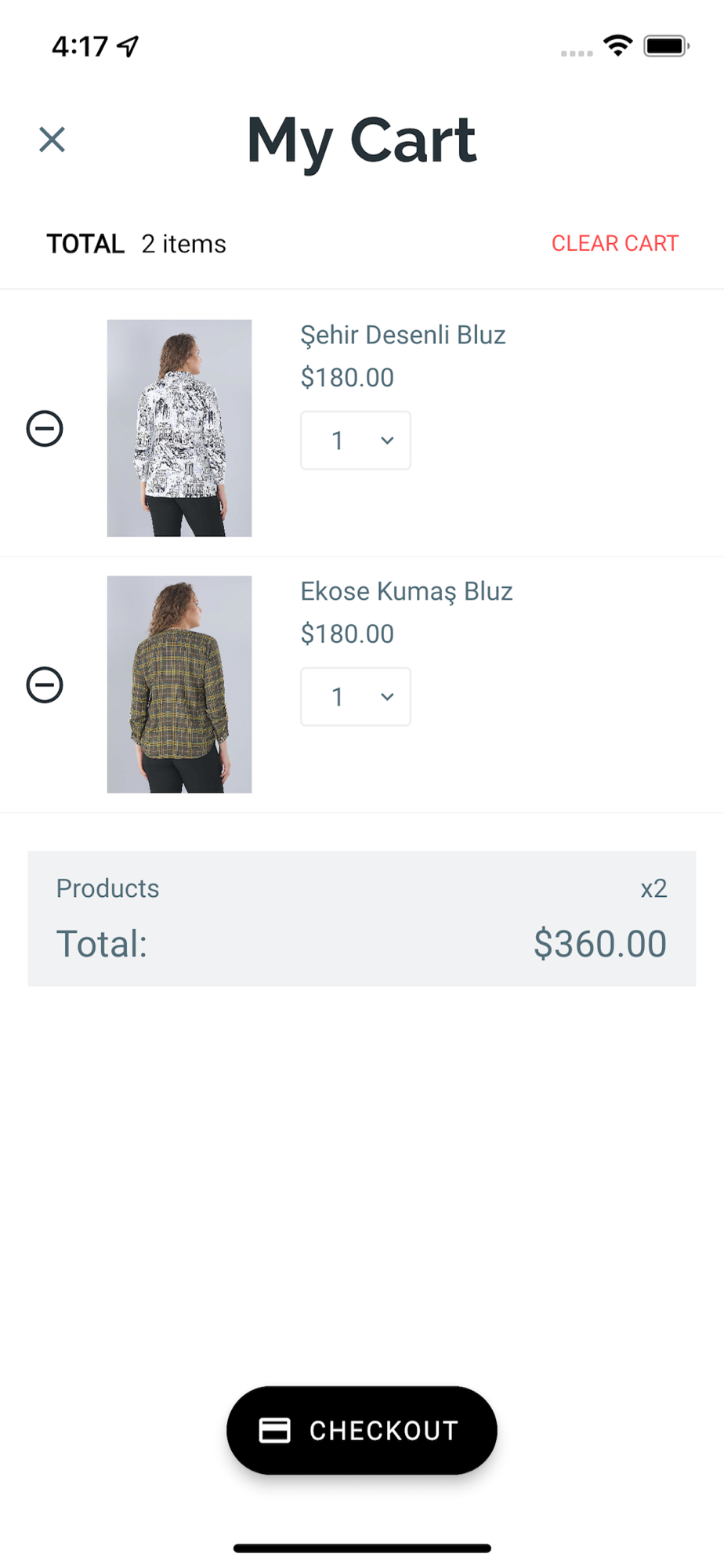
Task: Open quantity dropdown for Şehir Desenli Bluz
Action: (x=356, y=441)
